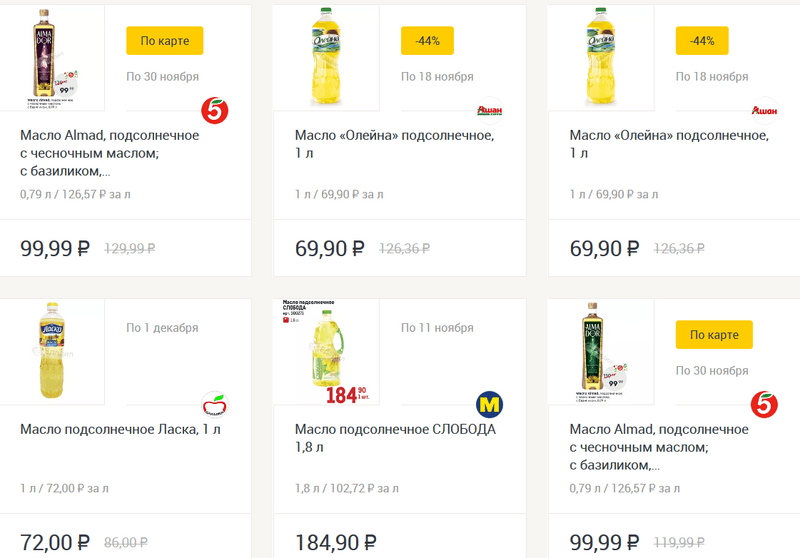Click Pyaterochka logo on 129,99 ₽ Almad card

point(215,110)
